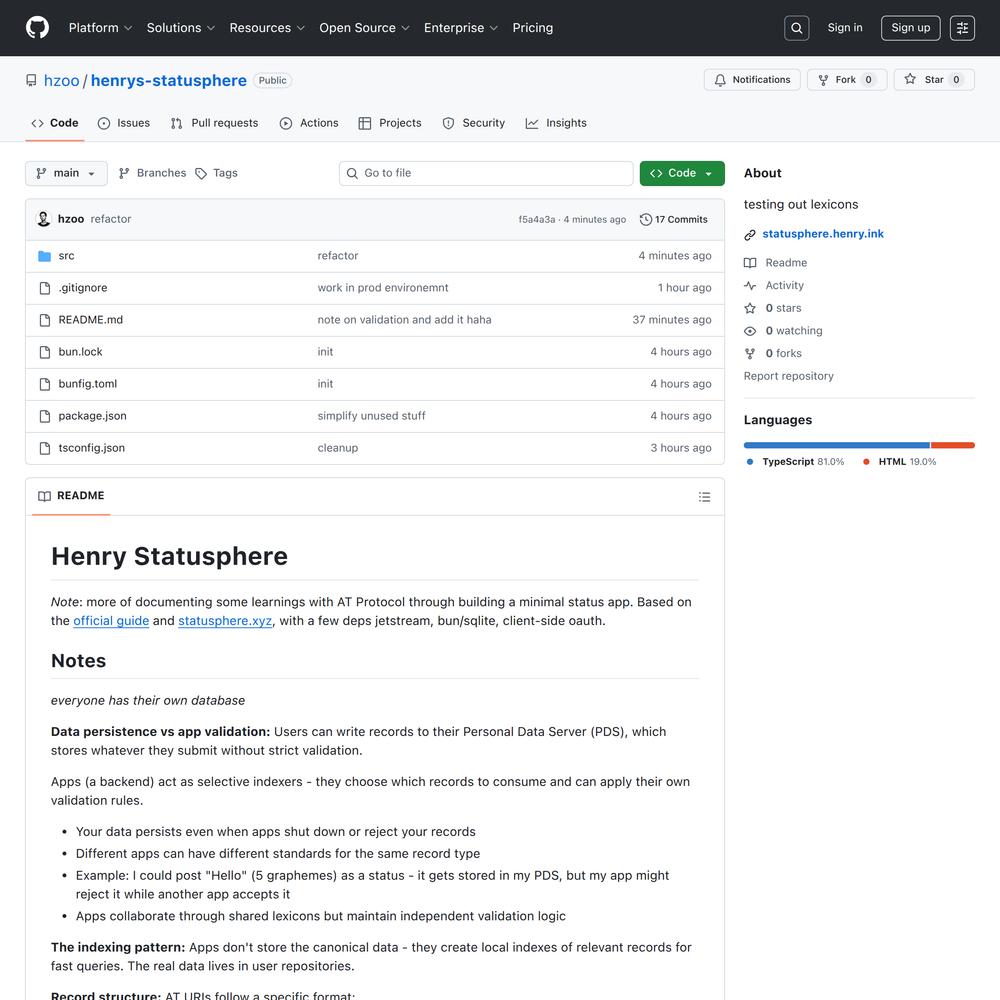Switch to the Security tab
The width and height of the screenshot is (1000, 1000).
coord(473,123)
